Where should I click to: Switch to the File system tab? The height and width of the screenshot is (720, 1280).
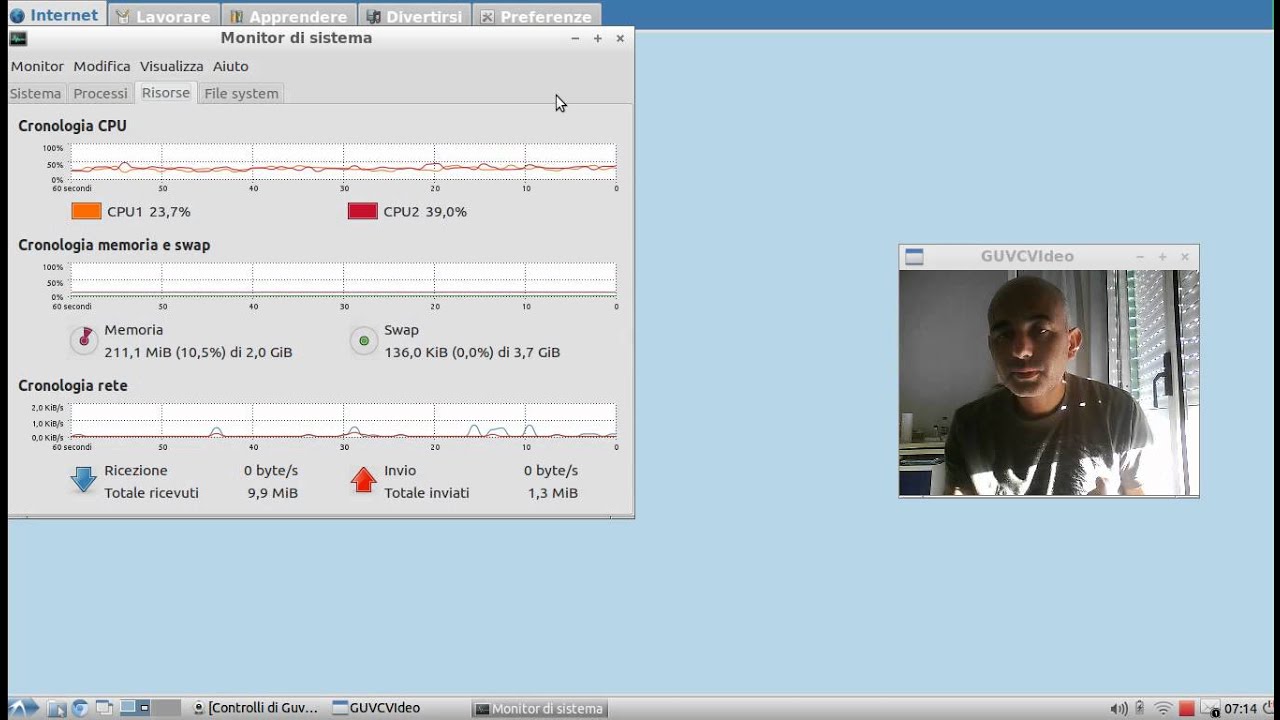pos(241,93)
